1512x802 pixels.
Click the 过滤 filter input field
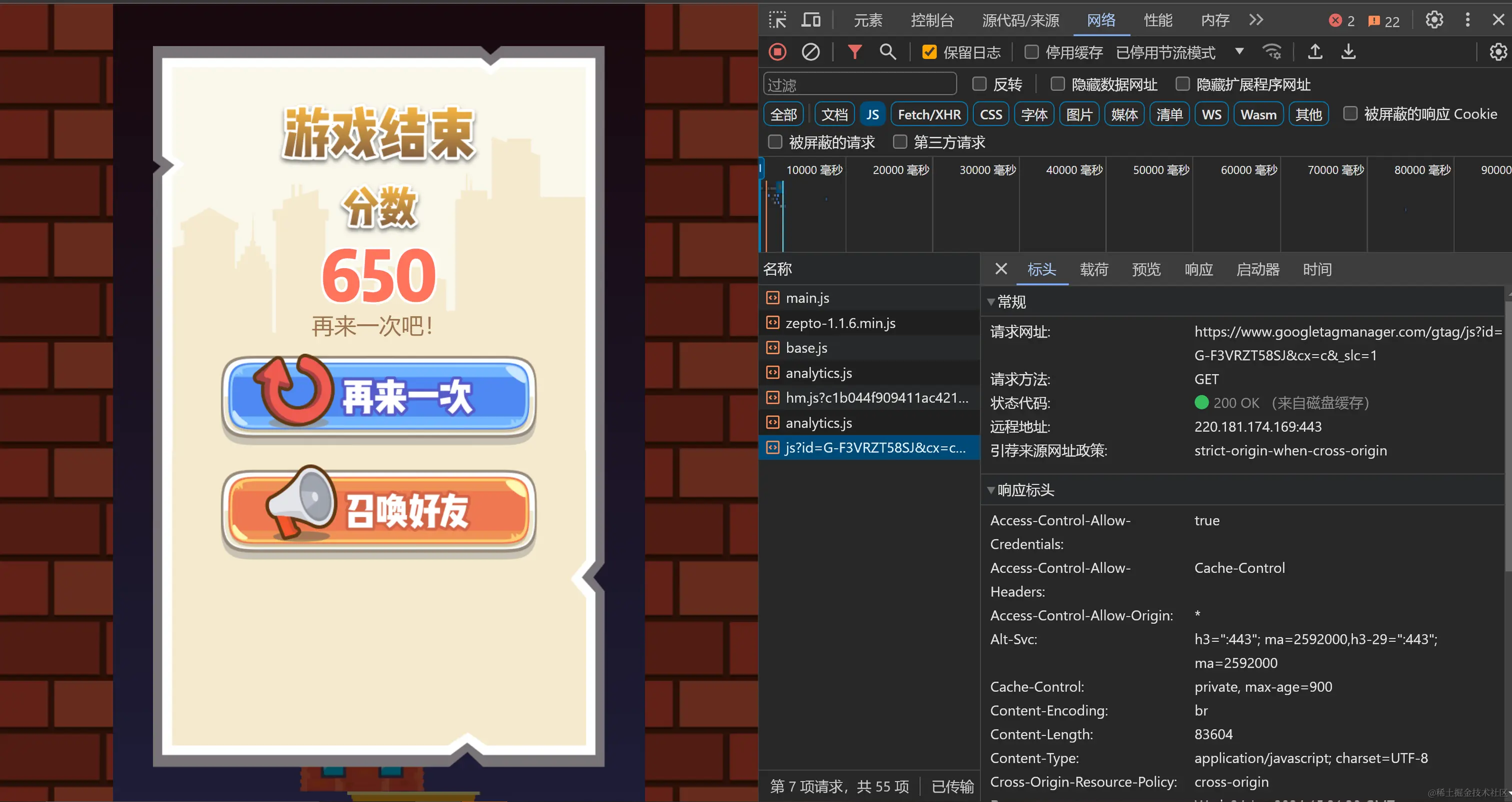[860, 85]
